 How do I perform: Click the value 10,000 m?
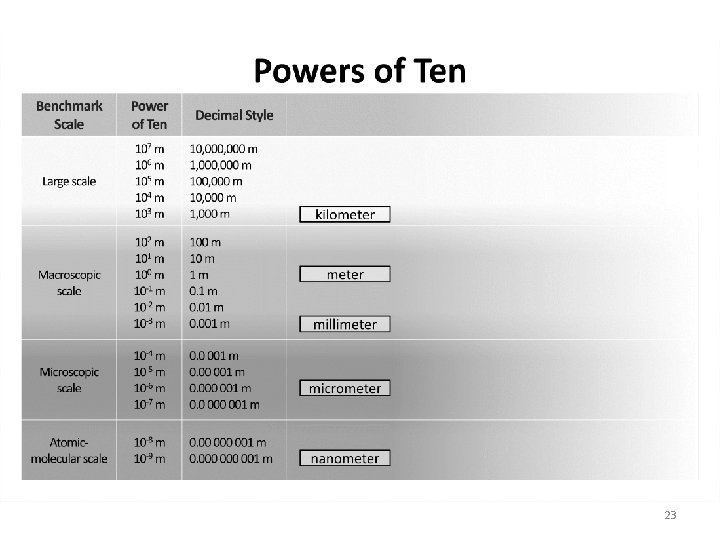213,198
